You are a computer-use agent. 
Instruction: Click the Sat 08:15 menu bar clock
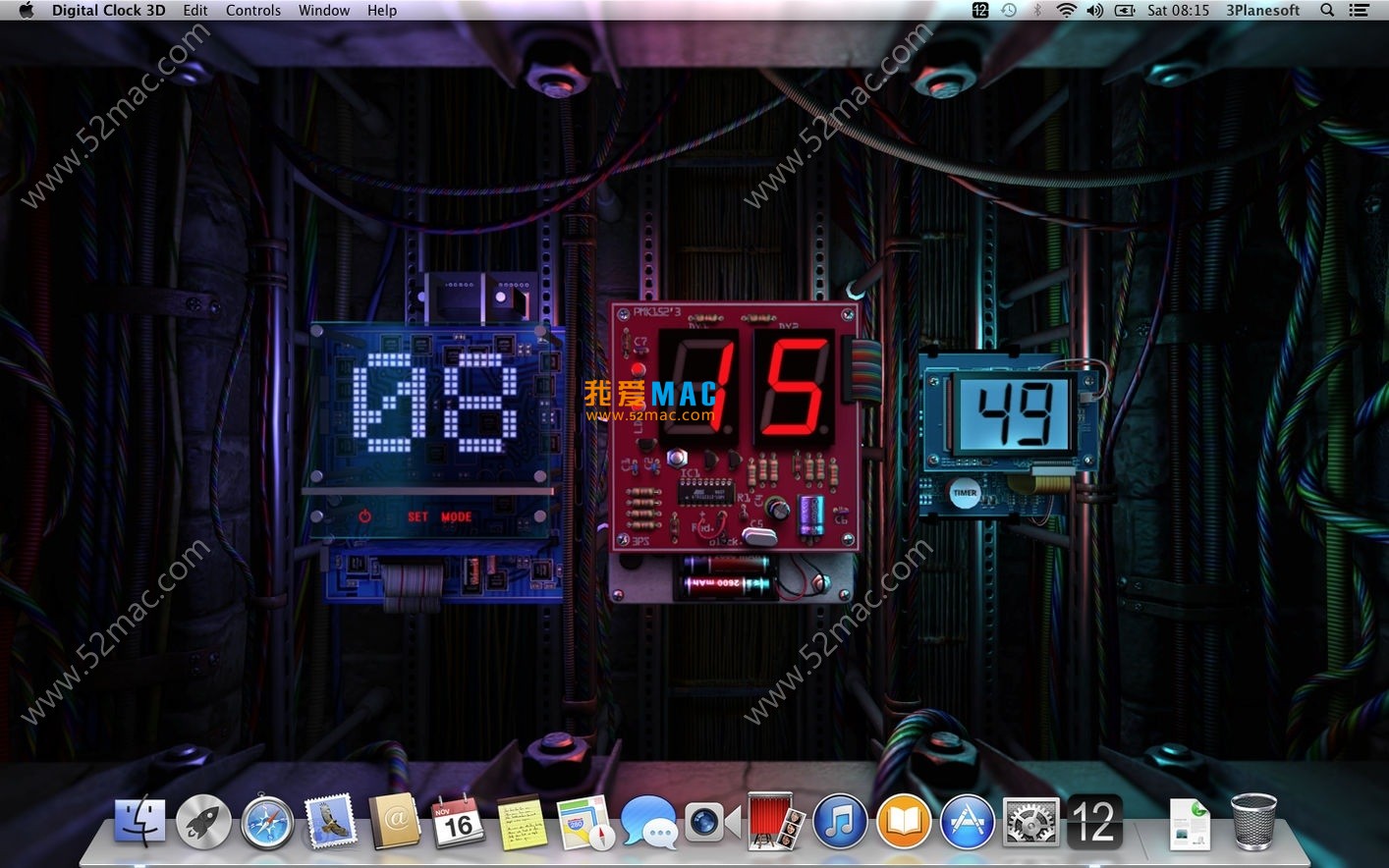pyautogui.click(x=1178, y=10)
